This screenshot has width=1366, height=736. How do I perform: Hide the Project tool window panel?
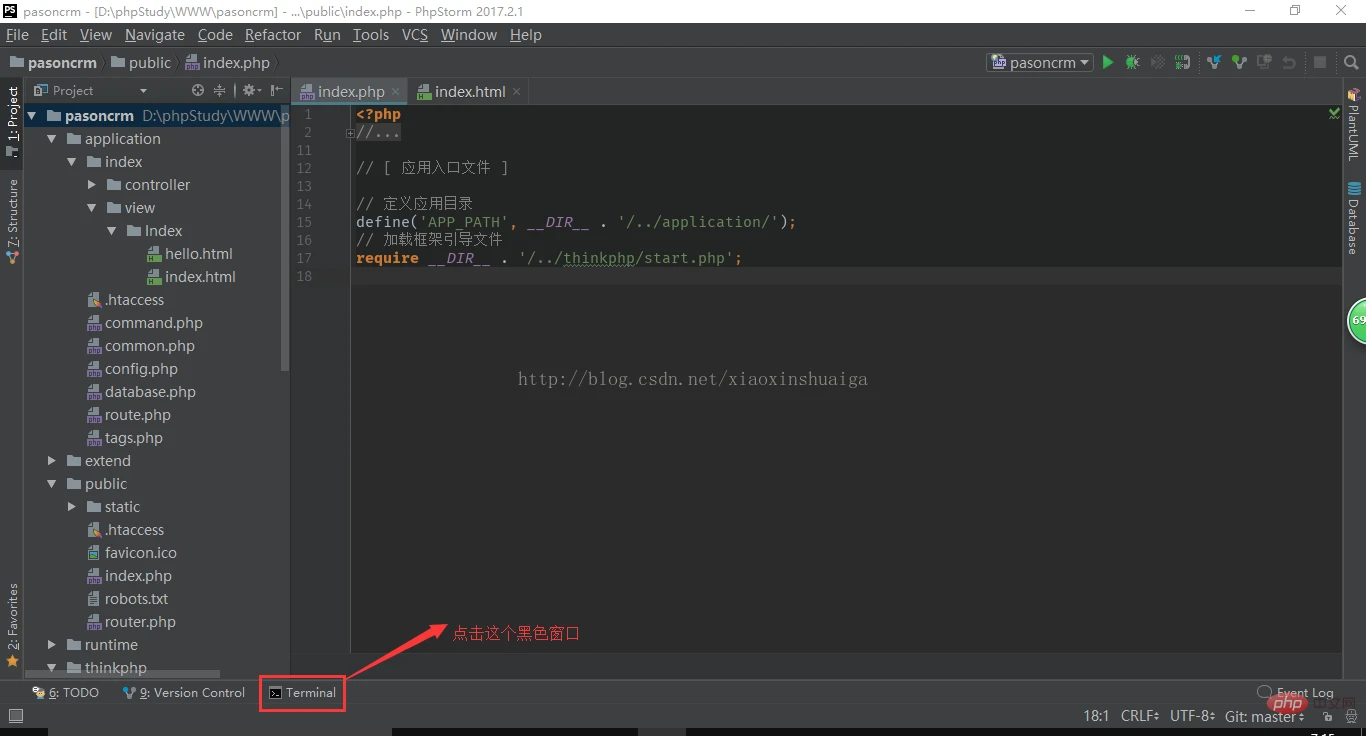277,90
